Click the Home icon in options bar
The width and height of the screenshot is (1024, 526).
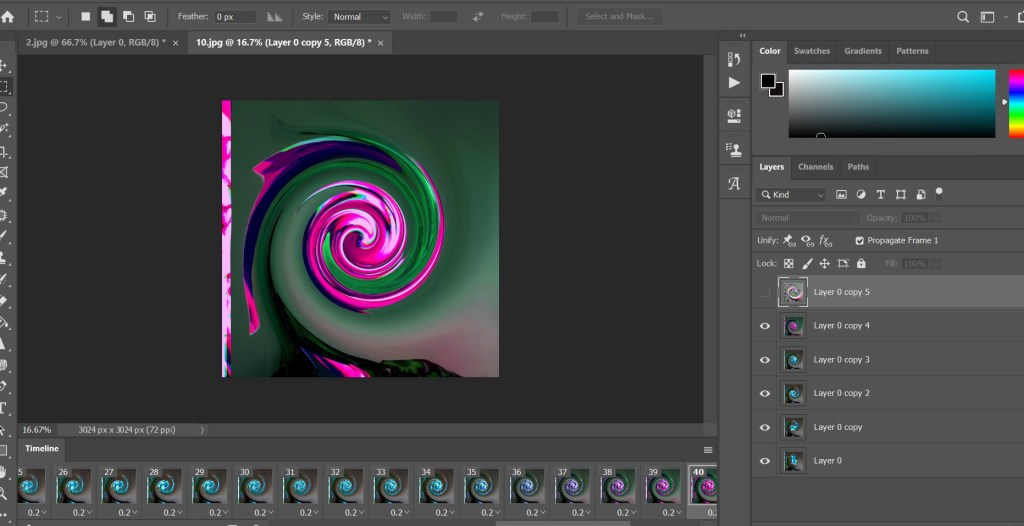pos(8,17)
